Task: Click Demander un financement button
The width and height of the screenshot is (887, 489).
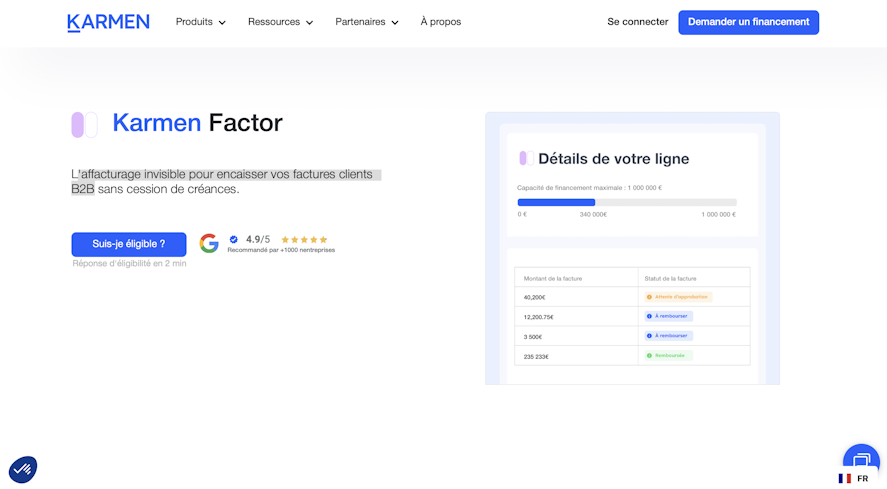Action: click(748, 22)
